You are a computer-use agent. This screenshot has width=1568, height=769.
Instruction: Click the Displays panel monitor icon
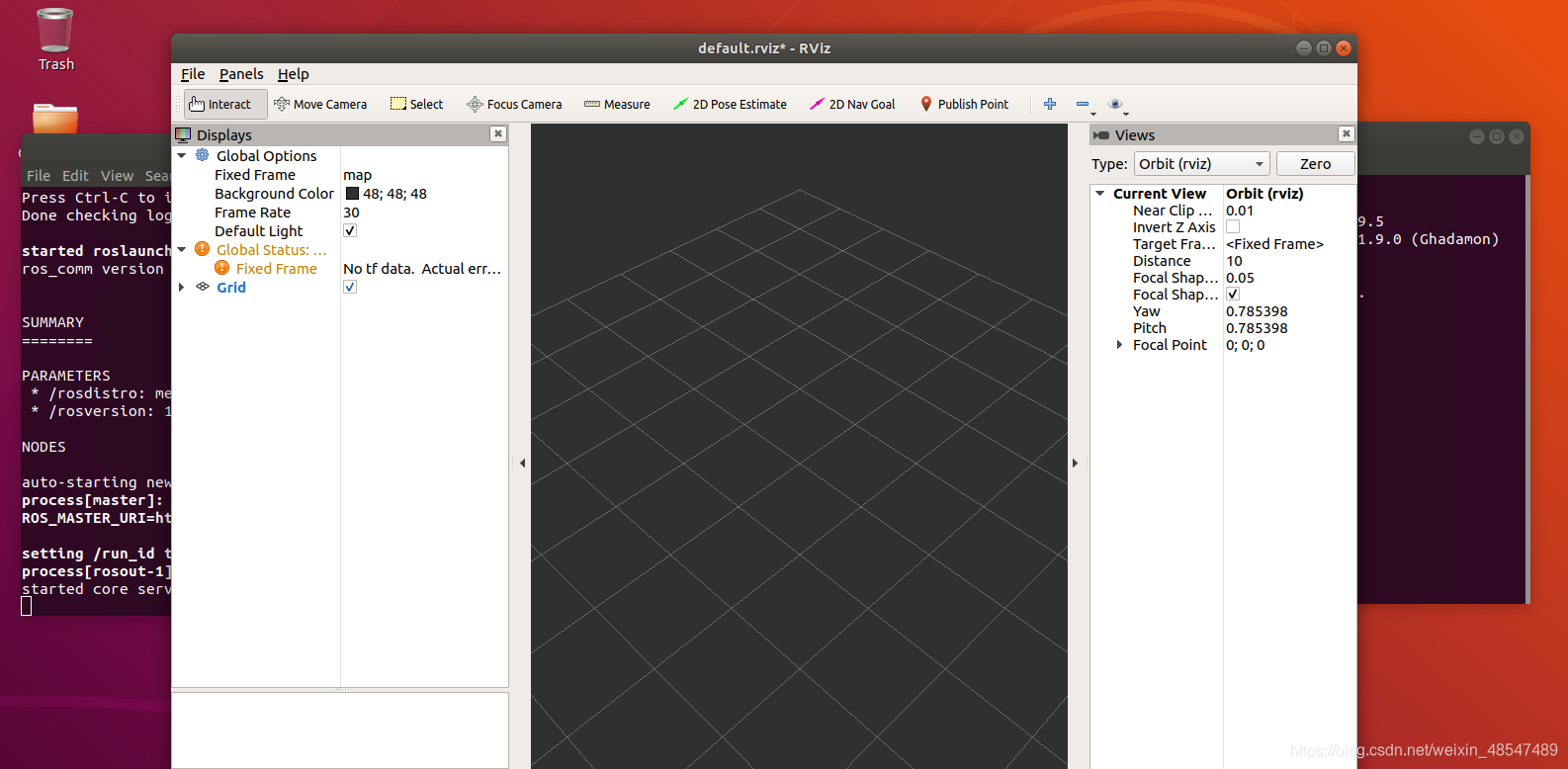(183, 134)
